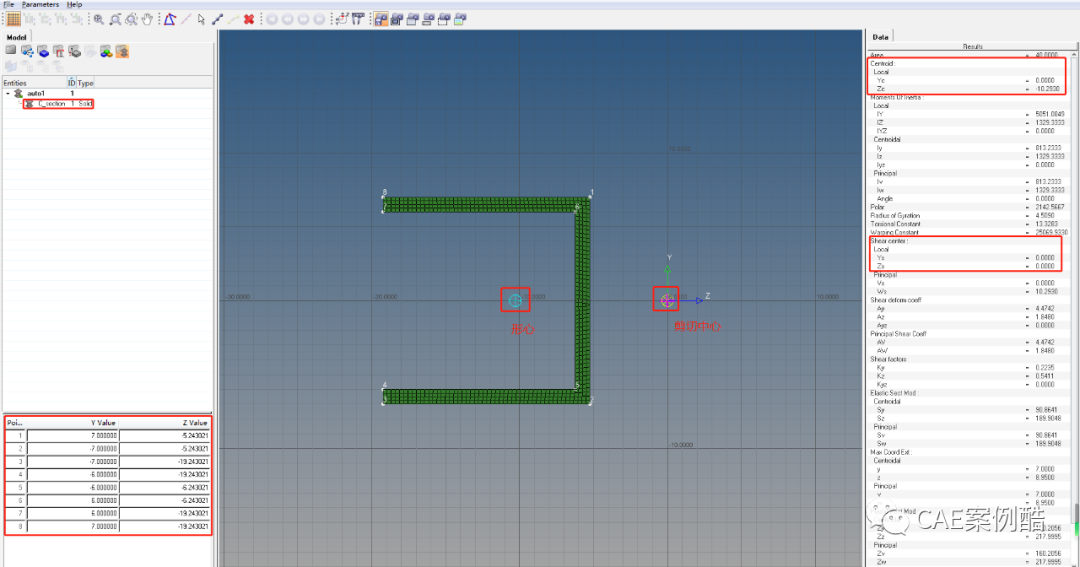This screenshot has height=567, width=1080.
Task: Edit Y value field of point 6
Action: [x=73, y=500]
